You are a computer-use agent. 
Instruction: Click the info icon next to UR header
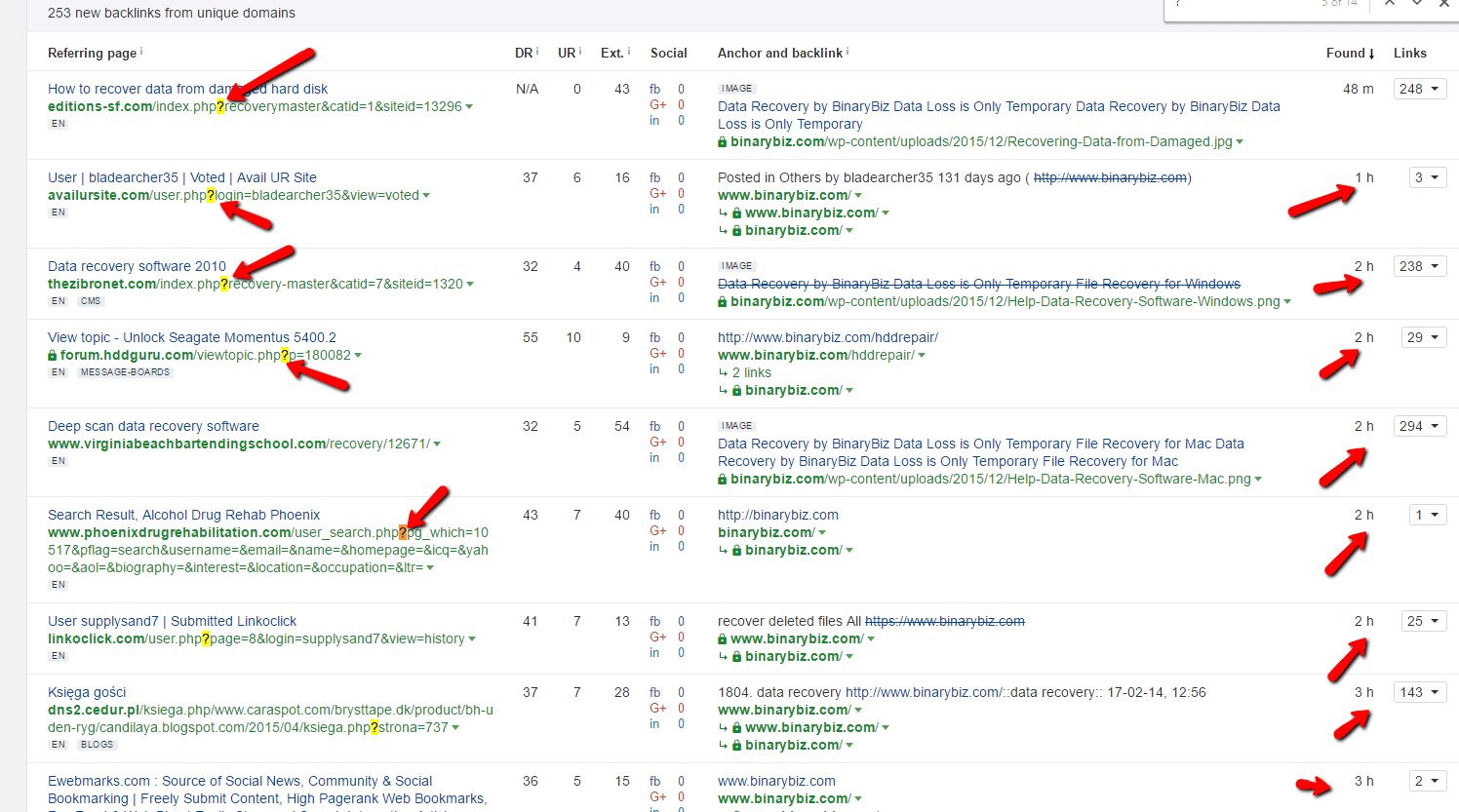click(x=580, y=51)
